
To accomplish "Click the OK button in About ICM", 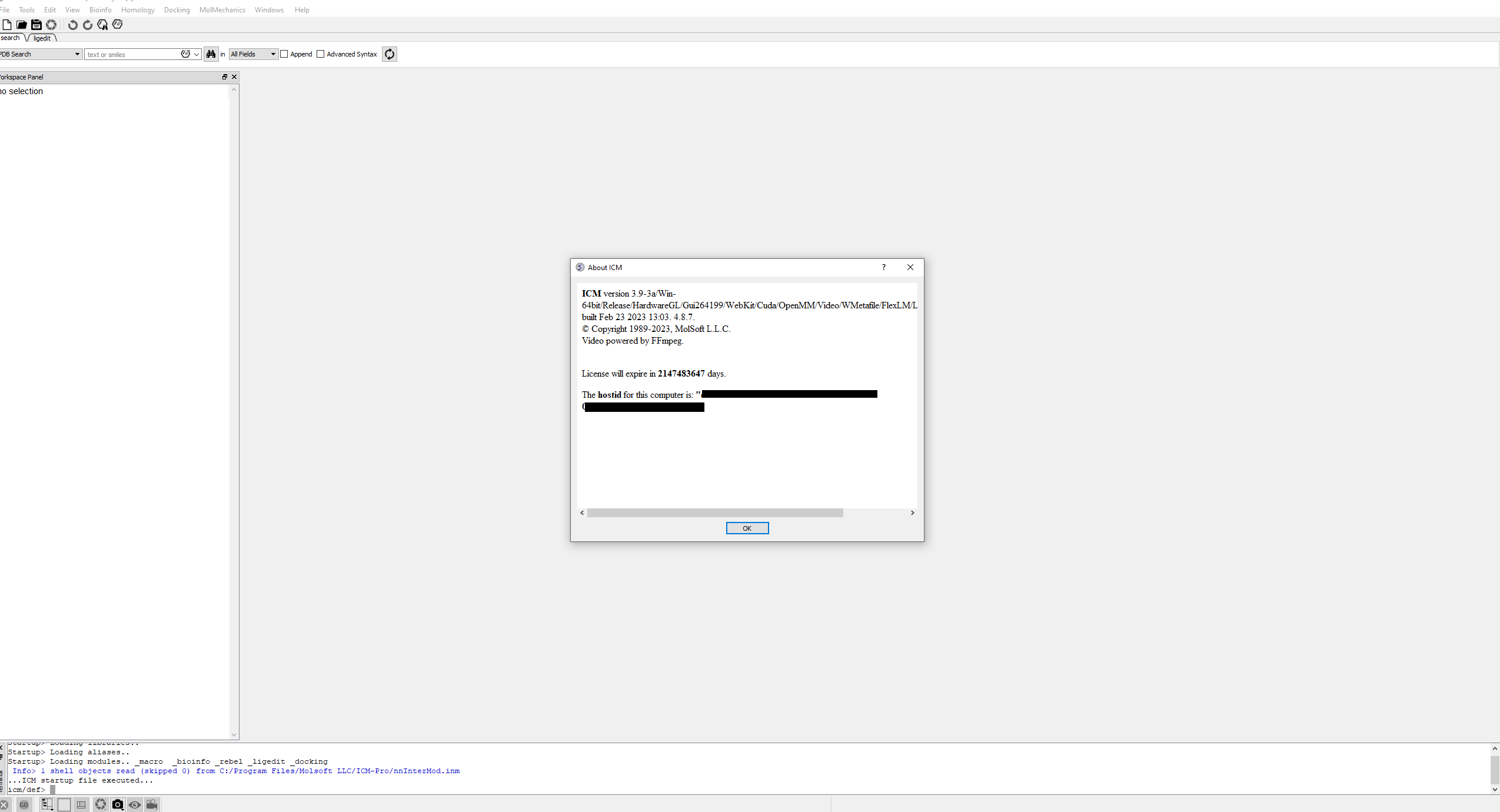I will point(748,528).
